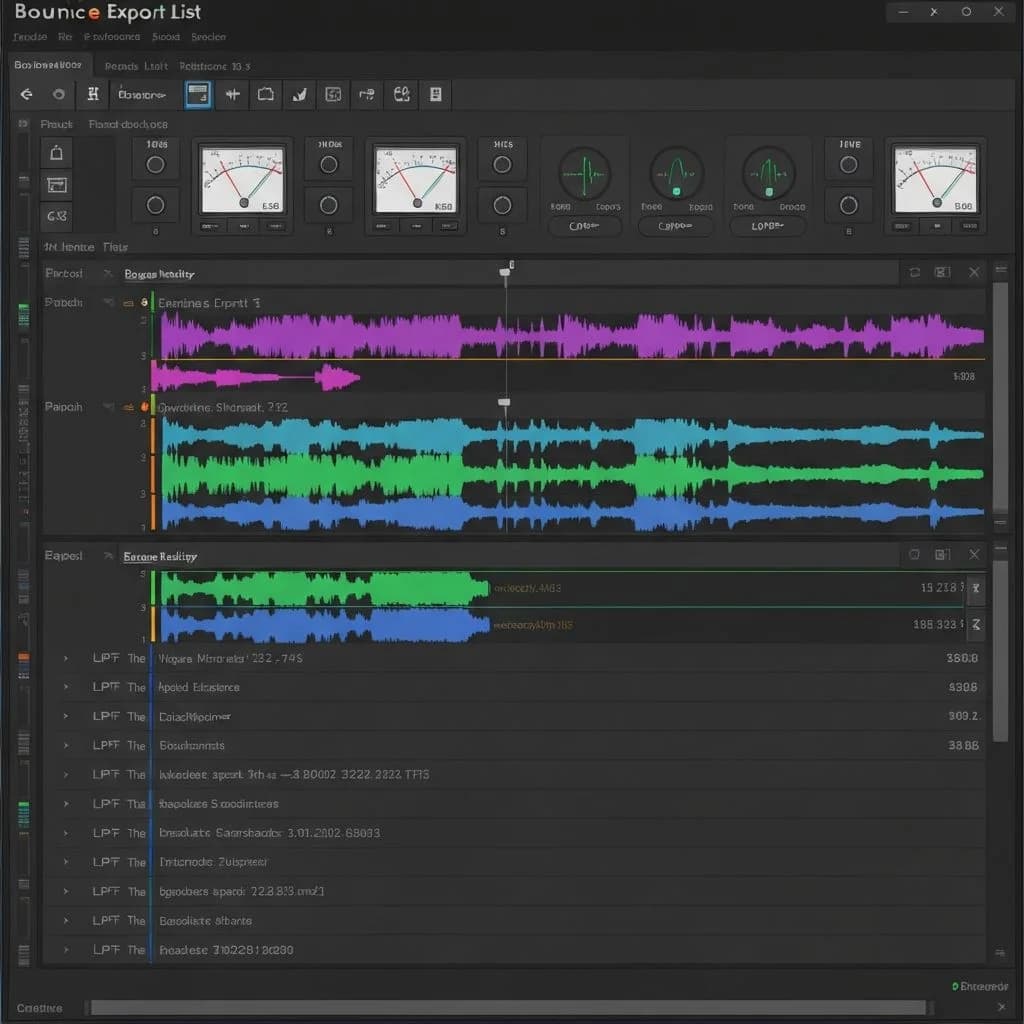Collapse the last LPF The row chevron
The height and width of the screenshot is (1024, 1024).
coord(65,950)
